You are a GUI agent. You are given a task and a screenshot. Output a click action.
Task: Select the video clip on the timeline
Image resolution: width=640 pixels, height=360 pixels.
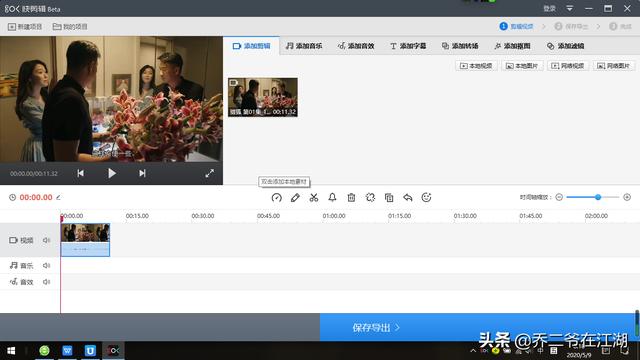point(85,240)
